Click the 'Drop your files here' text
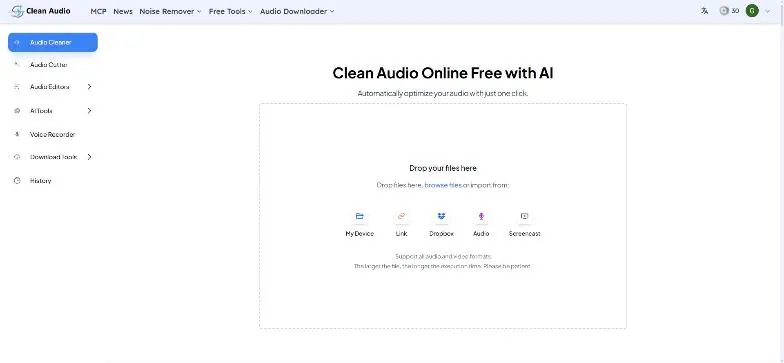 [x=443, y=168]
